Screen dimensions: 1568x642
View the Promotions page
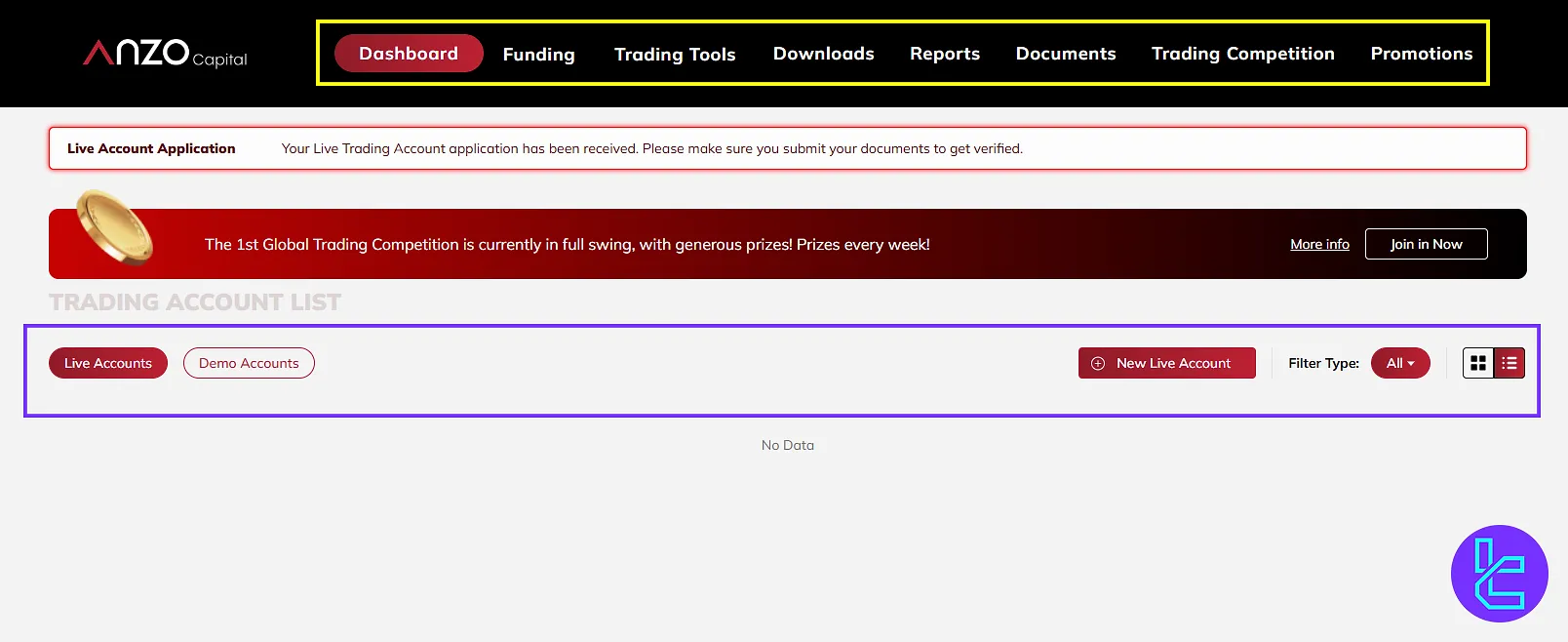point(1421,54)
